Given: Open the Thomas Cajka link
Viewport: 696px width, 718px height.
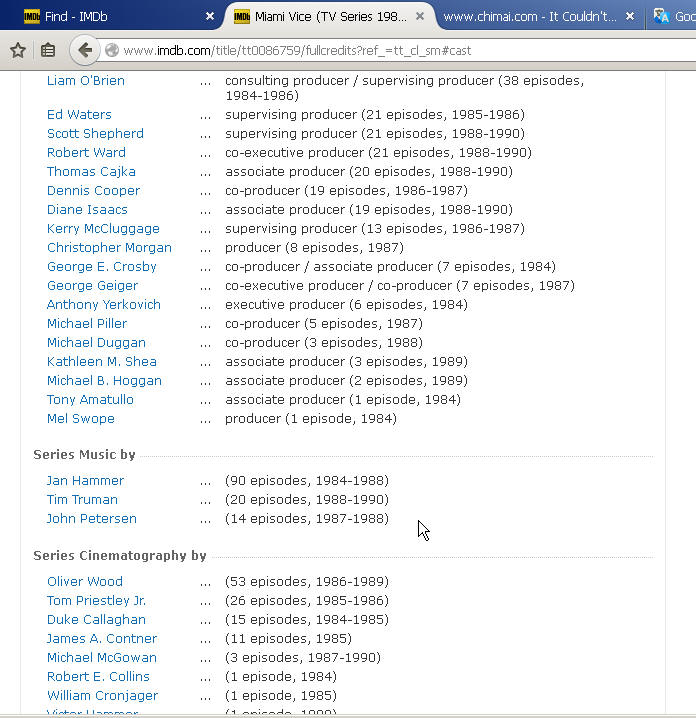Looking at the screenshot, I should point(91,172).
